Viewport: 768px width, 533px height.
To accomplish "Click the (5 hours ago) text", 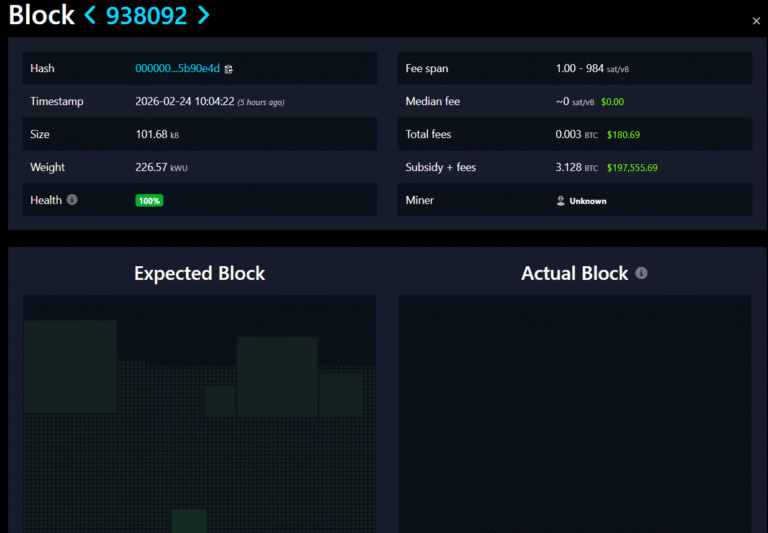I will (261, 102).
